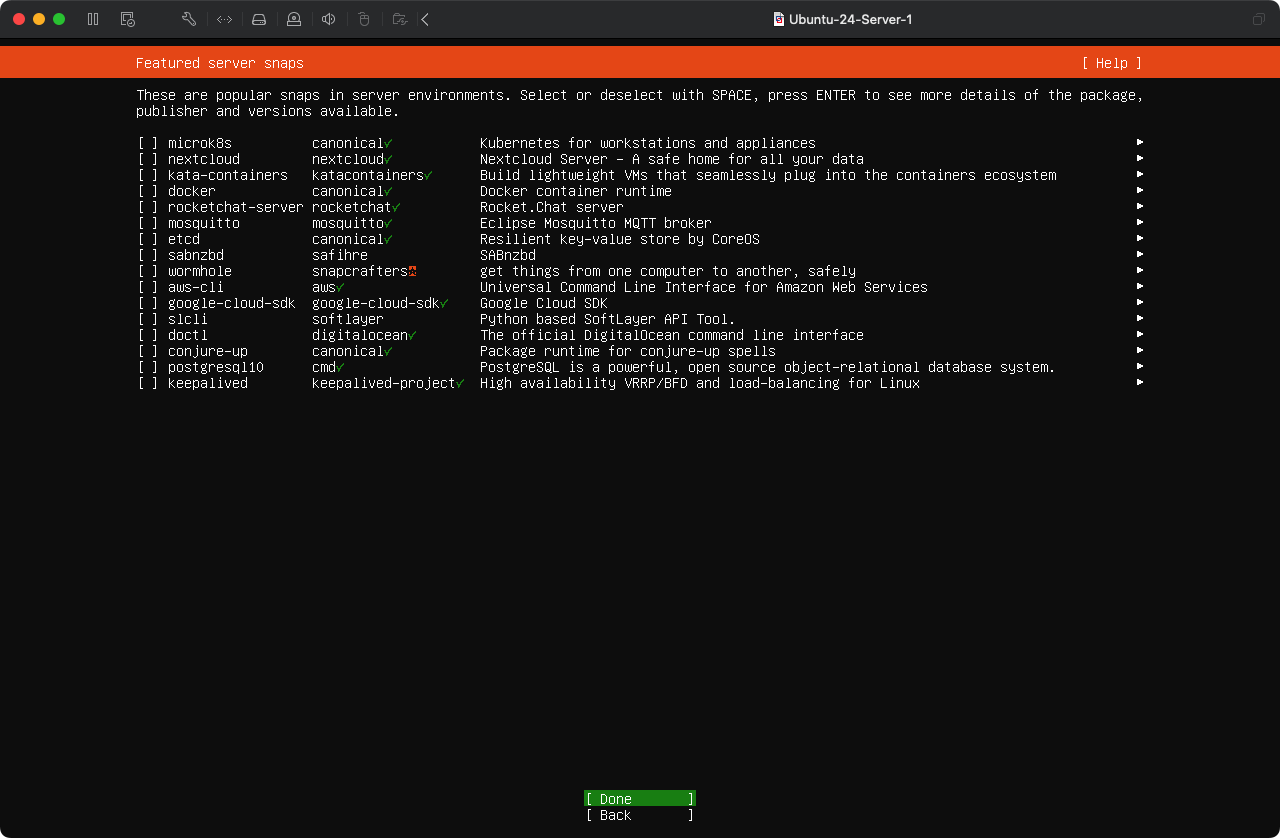Expand details arrow for the slcli row
The height and width of the screenshot is (838, 1280).
1140,318
